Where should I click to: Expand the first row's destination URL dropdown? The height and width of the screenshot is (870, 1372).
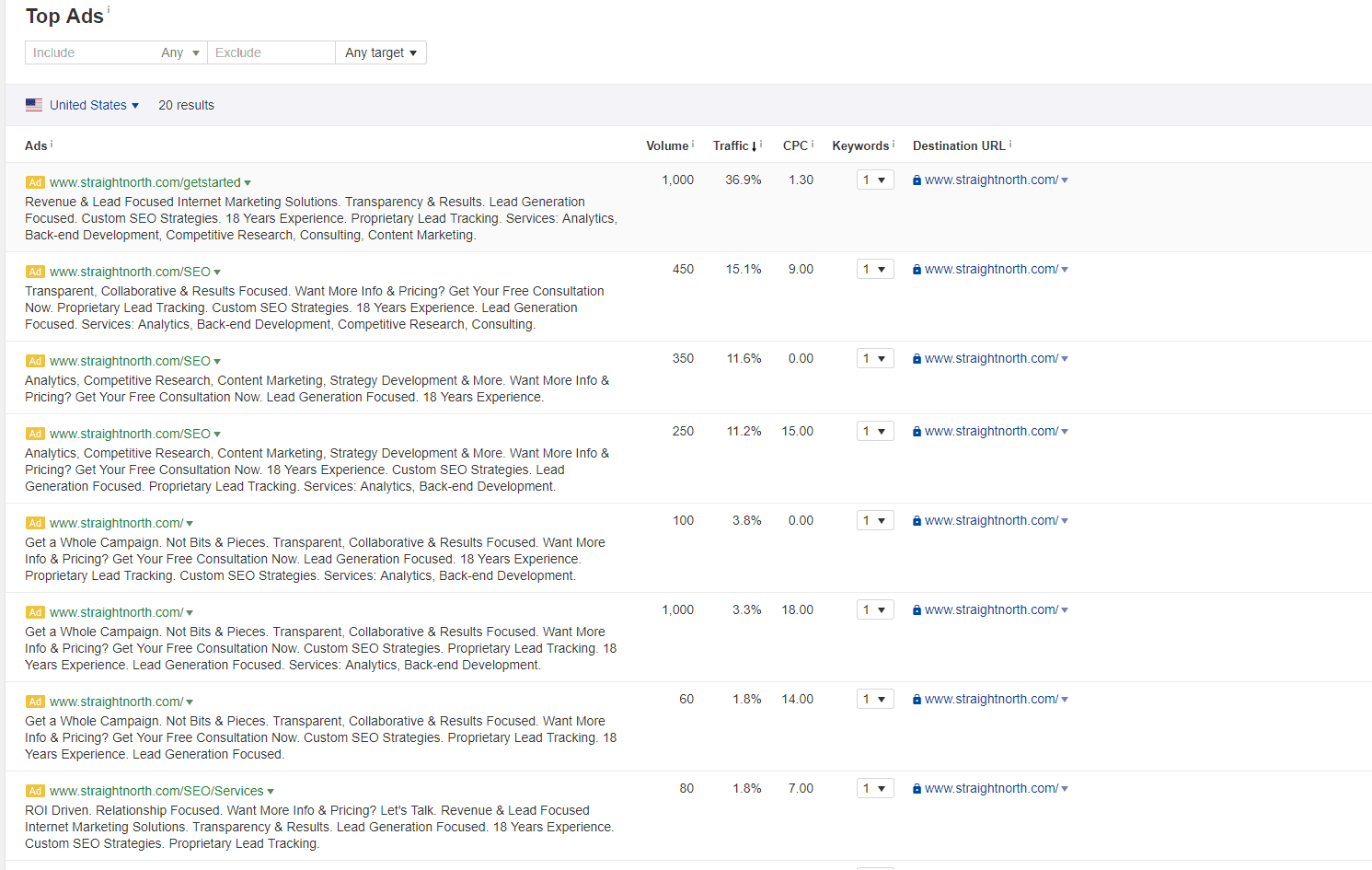pos(1065,180)
